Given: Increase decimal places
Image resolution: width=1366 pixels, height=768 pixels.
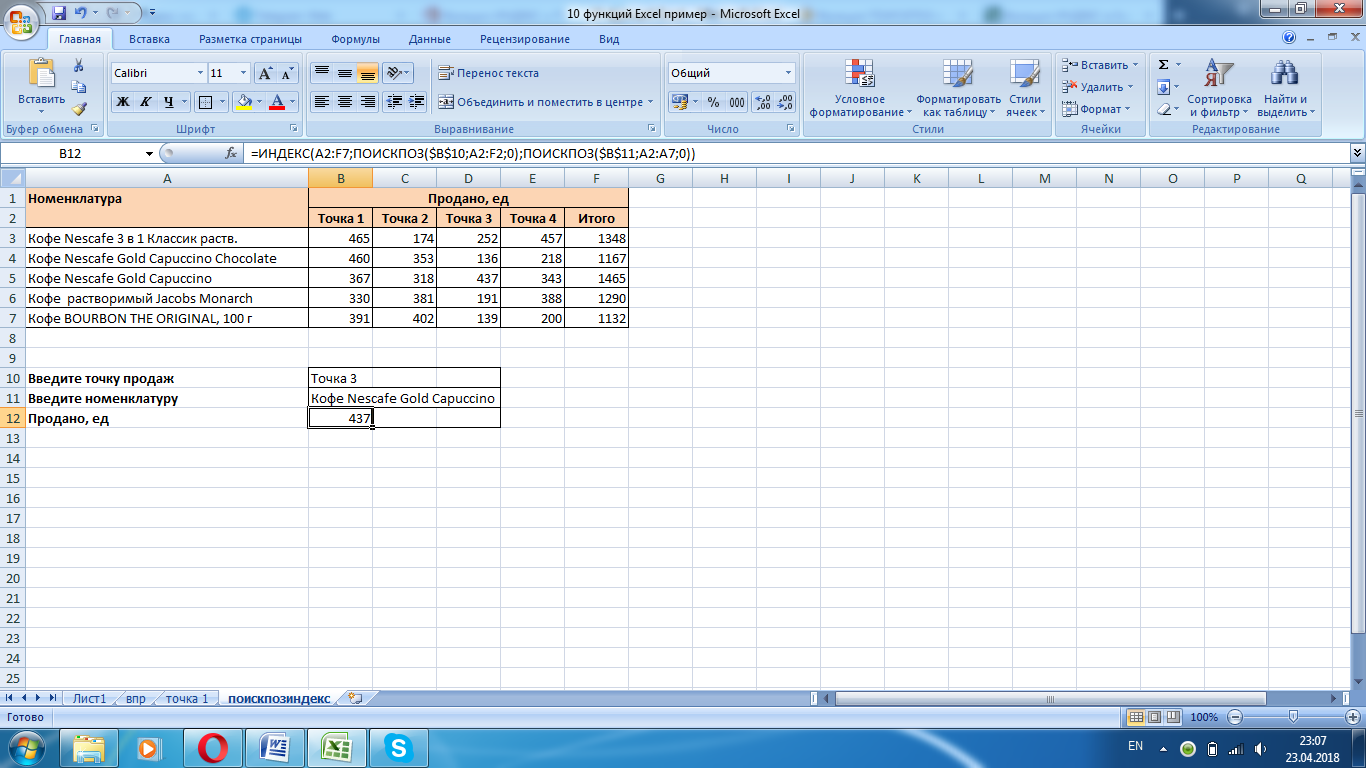Looking at the screenshot, I should tap(763, 102).
